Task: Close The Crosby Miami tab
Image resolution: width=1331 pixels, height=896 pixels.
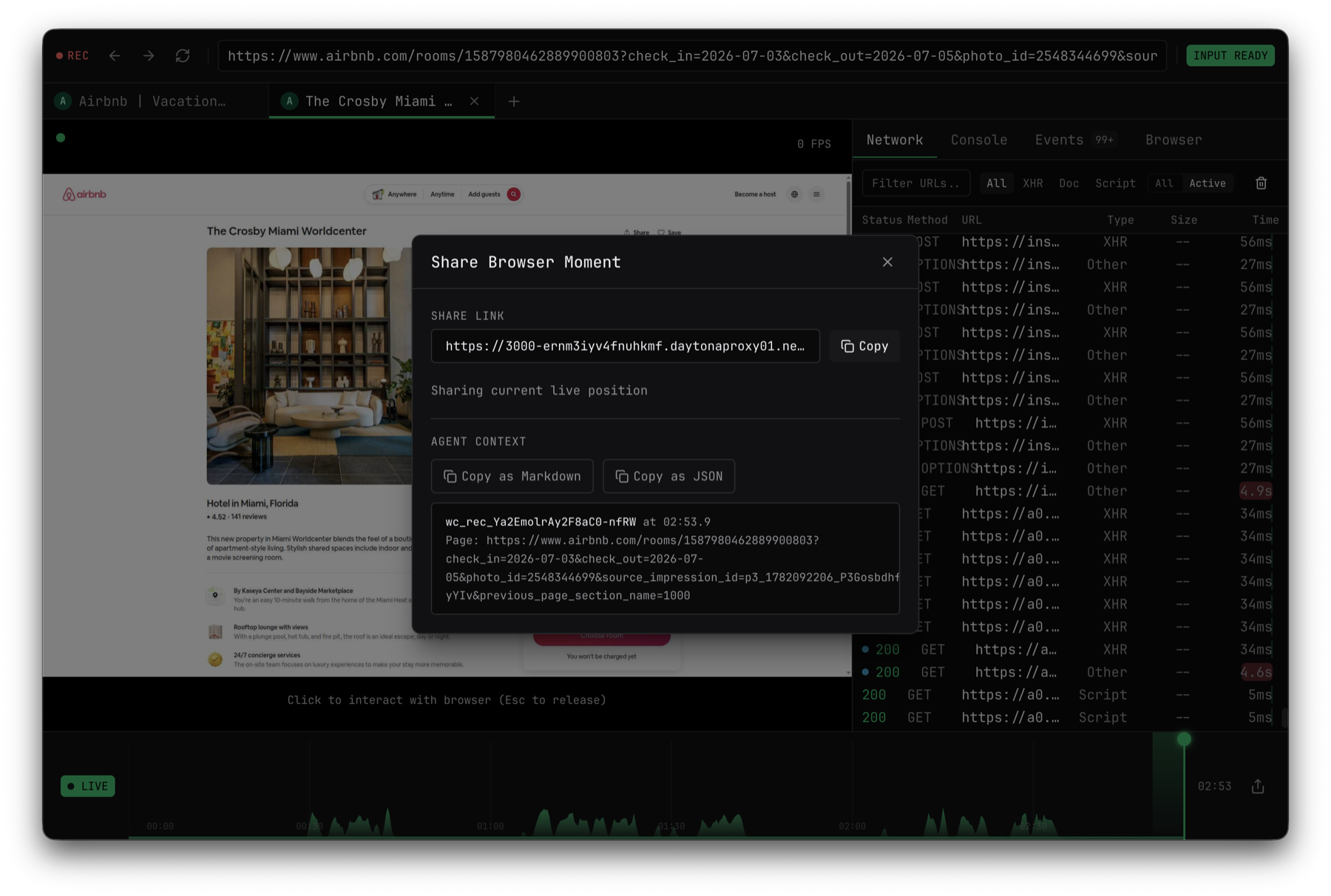Action: pos(475,101)
